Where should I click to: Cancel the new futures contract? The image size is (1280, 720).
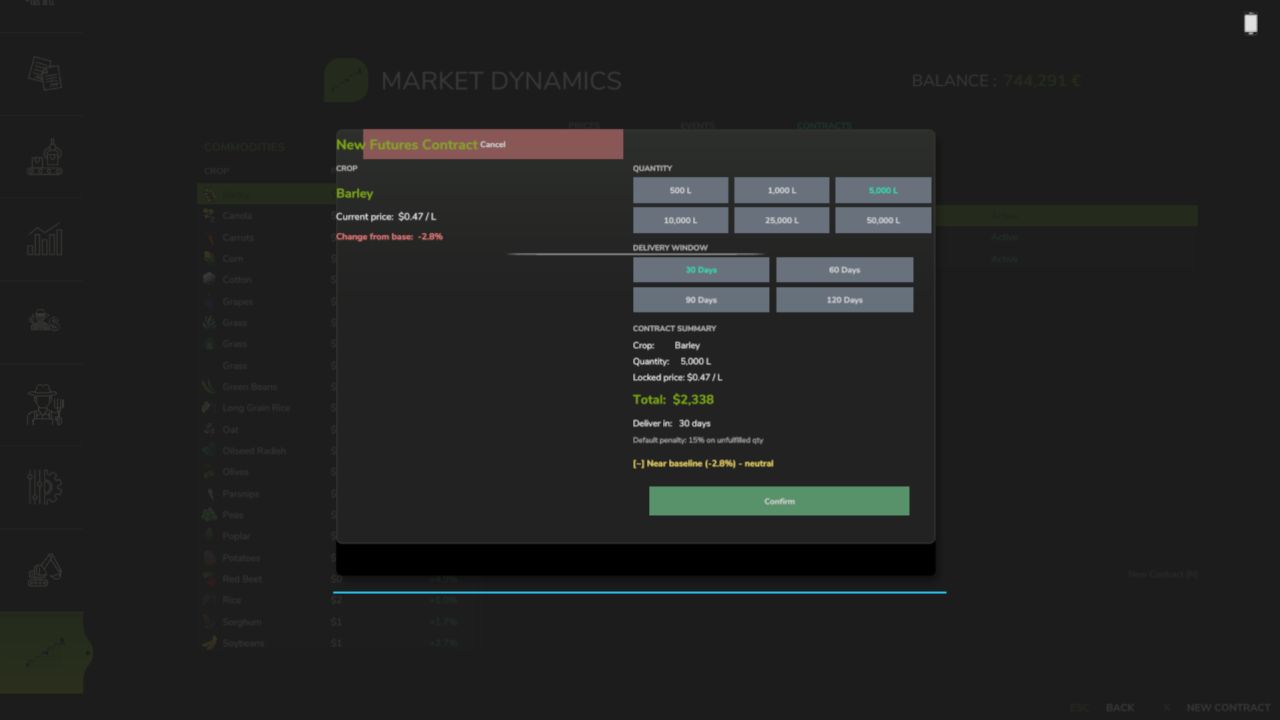493,144
